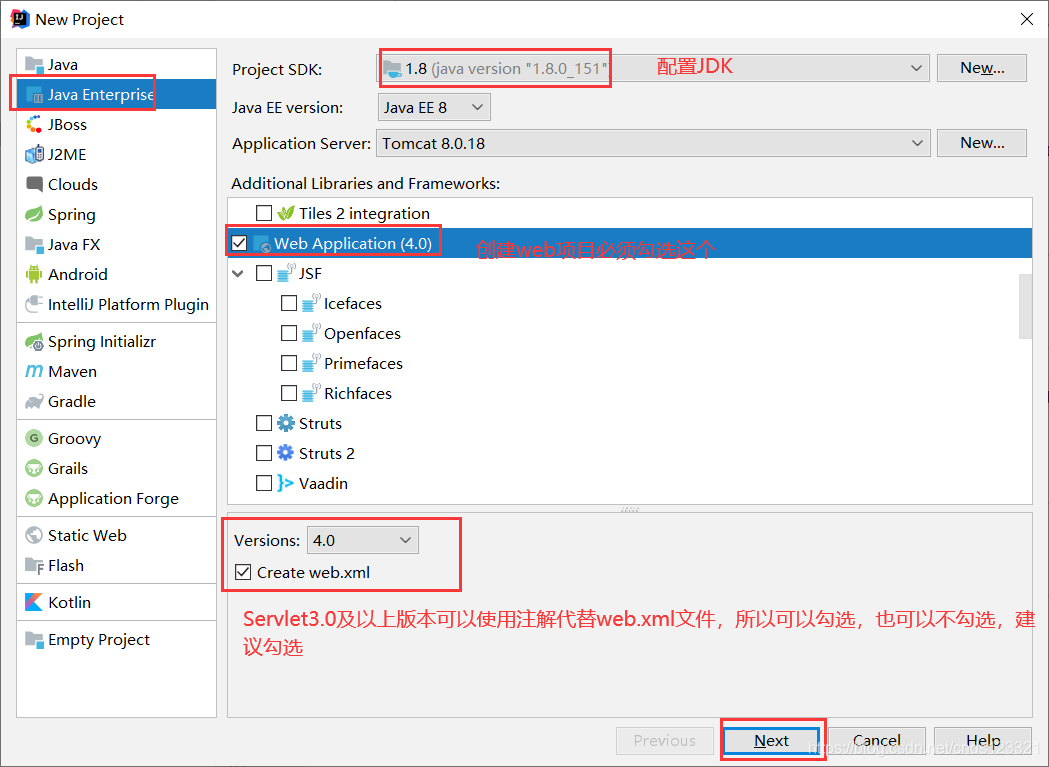The image size is (1049, 767).
Task: Select the Java project type icon
Action: [34, 64]
